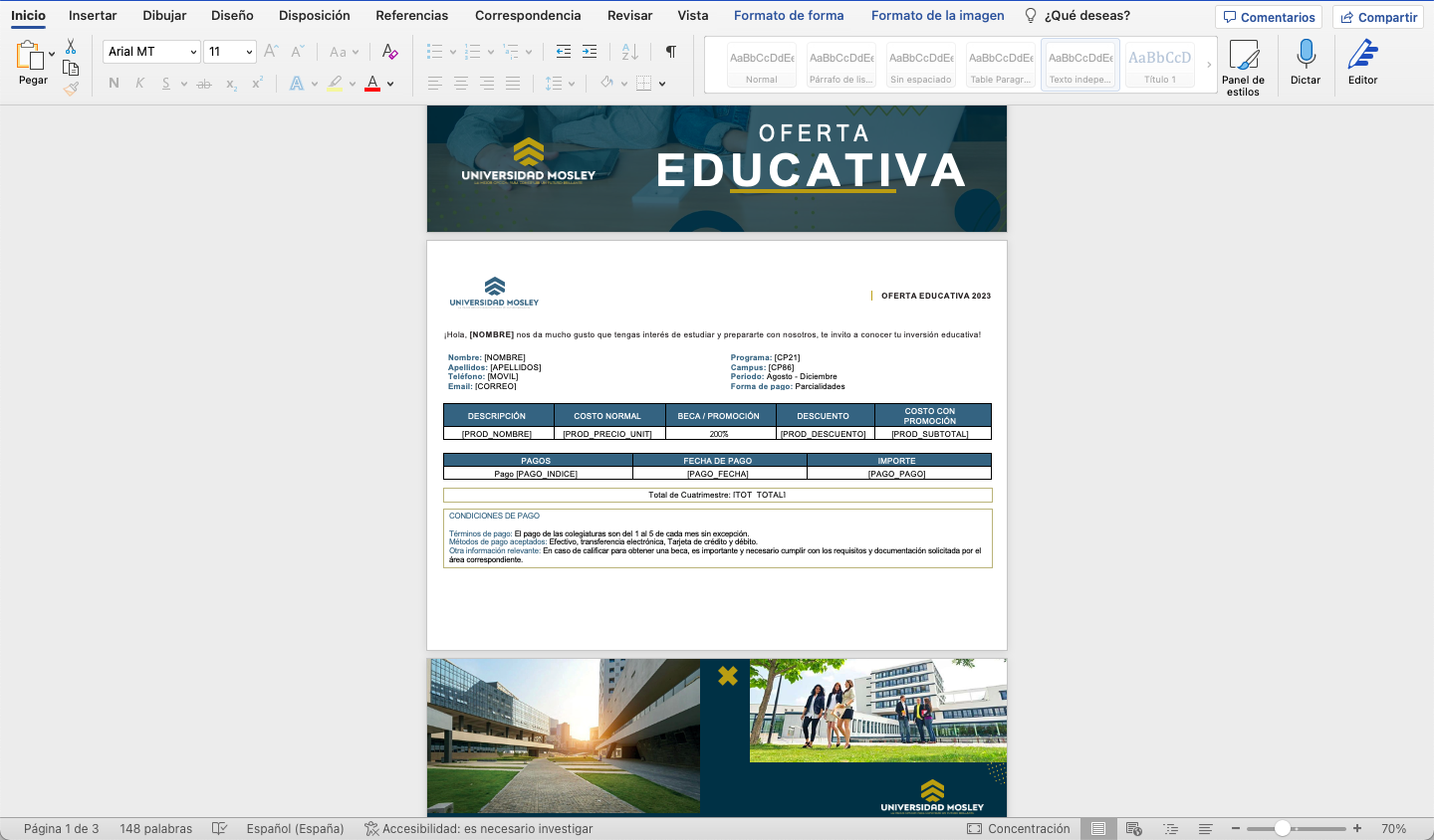Click the Pegar paste icon
The height and width of the screenshot is (840, 1434).
click(x=31, y=56)
